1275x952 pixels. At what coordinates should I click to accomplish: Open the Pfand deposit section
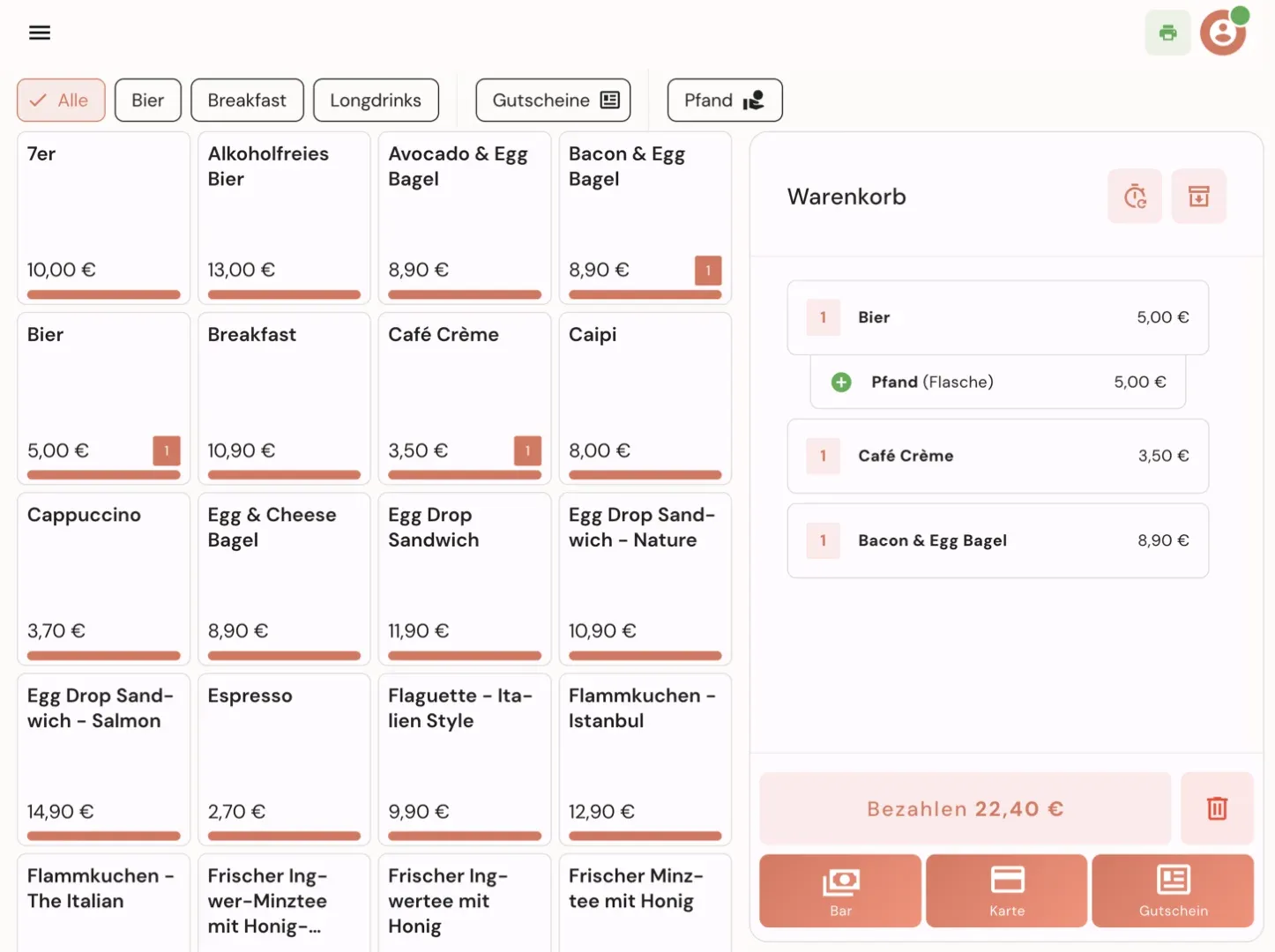[724, 100]
